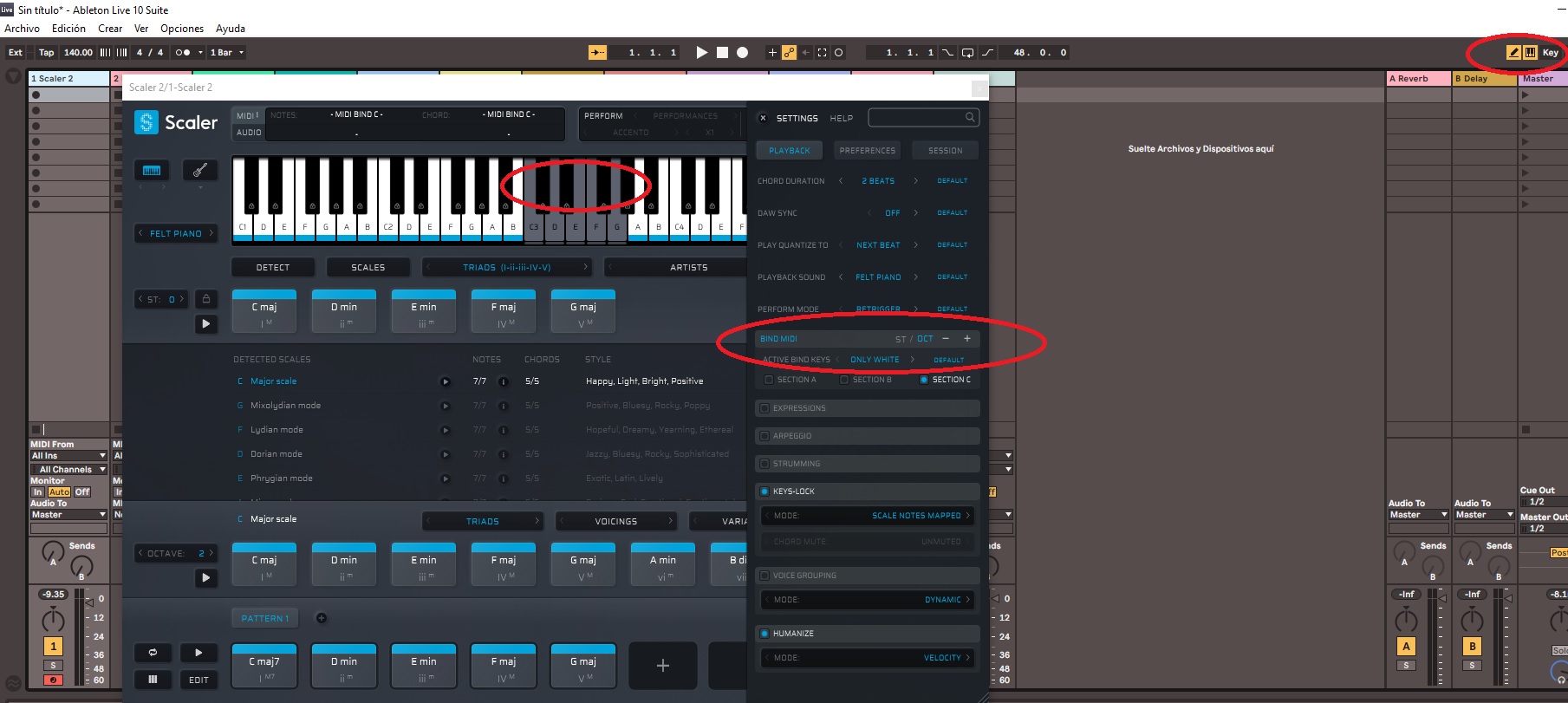Play the triads chord set preview

coord(206,323)
